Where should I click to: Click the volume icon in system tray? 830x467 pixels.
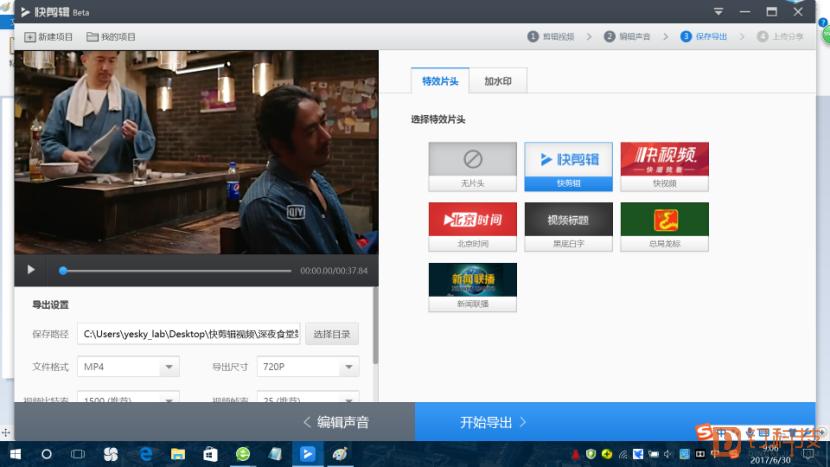coord(668,454)
